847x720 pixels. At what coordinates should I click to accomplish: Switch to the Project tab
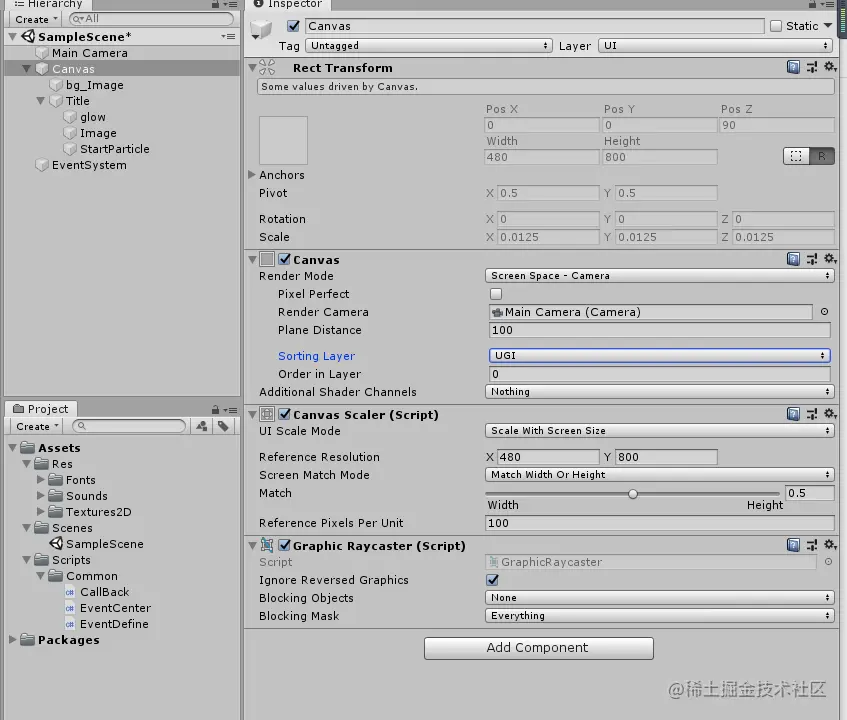[42, 409]
